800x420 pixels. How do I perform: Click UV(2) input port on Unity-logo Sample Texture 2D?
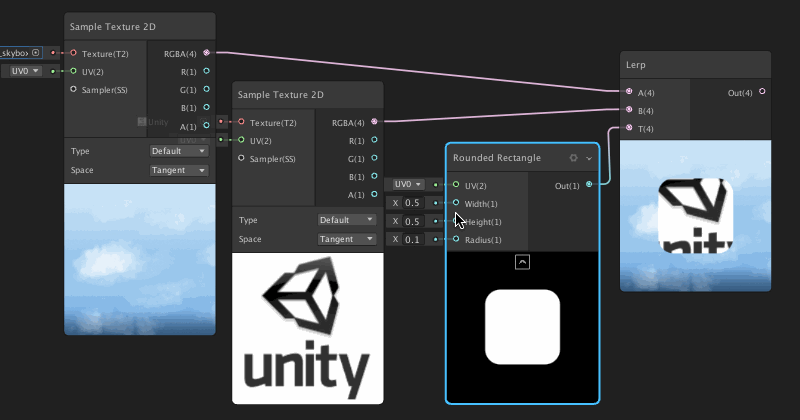(241, 140)
